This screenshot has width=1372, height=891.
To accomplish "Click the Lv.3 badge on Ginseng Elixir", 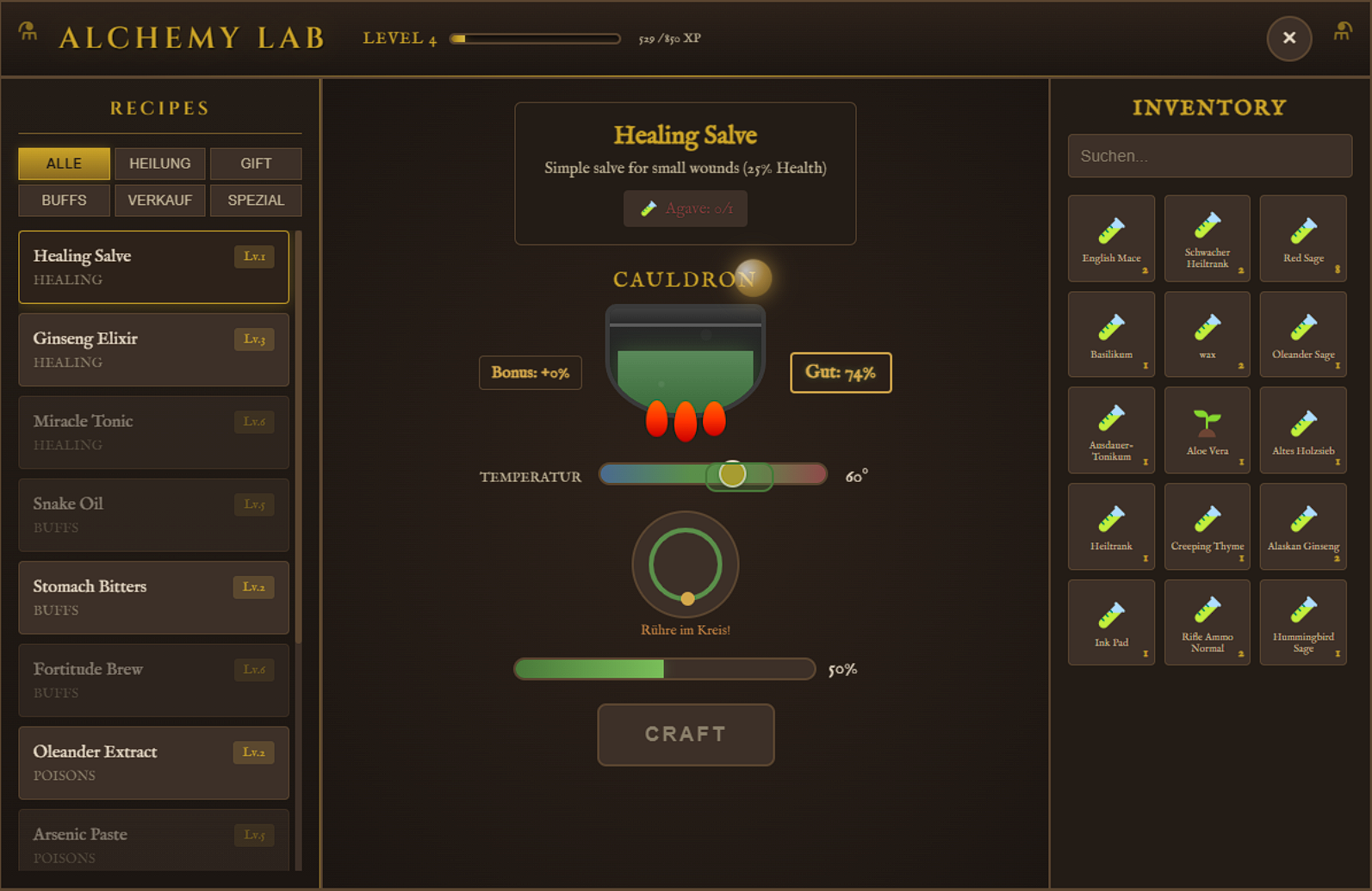I will 254,339.
